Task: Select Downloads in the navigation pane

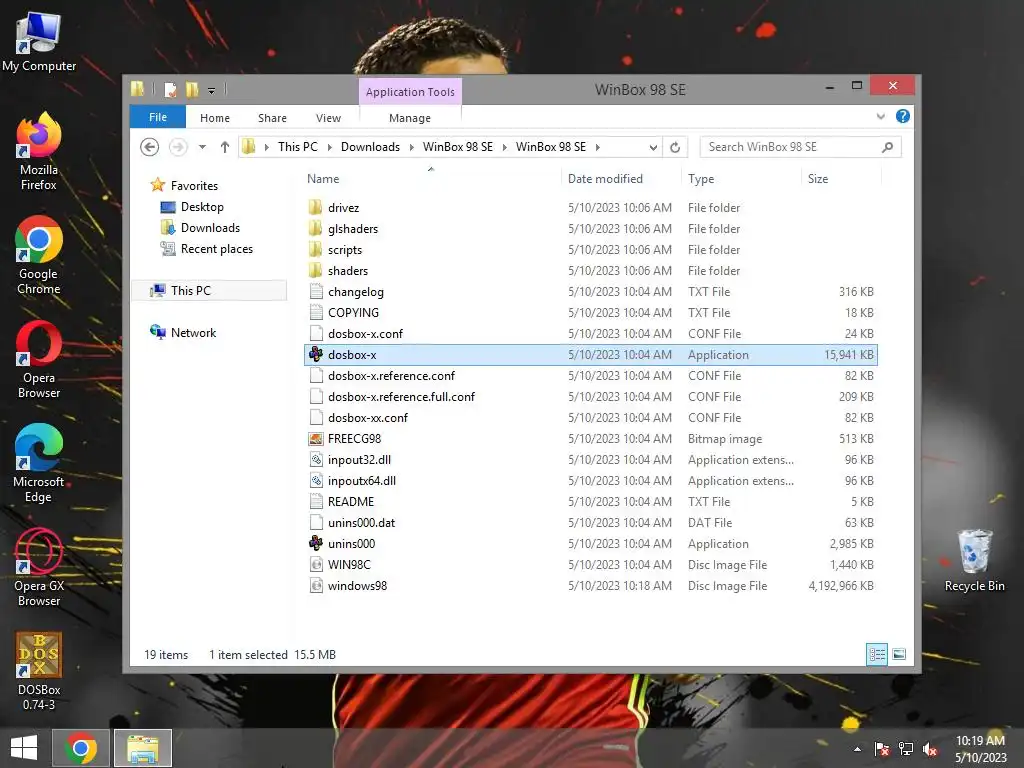Action: click(210, 228)
